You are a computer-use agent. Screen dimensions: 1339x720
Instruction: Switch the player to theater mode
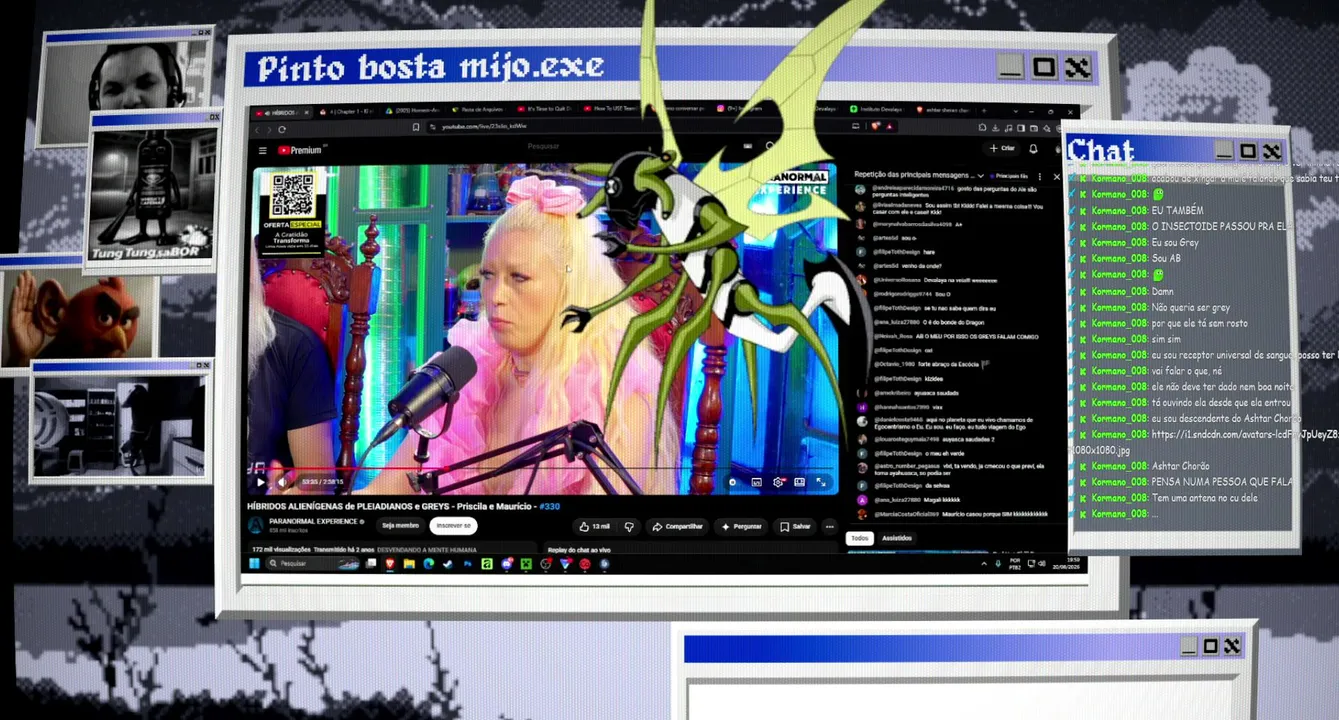point(800,482)
